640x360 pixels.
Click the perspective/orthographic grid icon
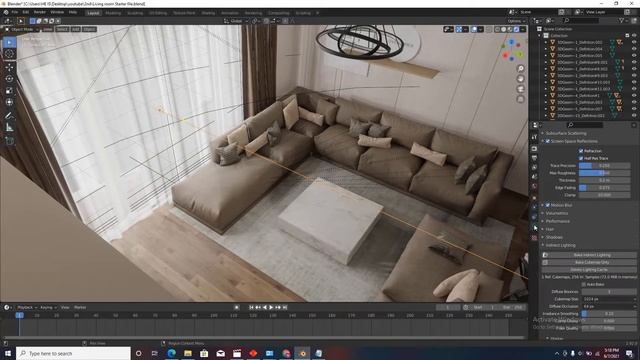520,99
